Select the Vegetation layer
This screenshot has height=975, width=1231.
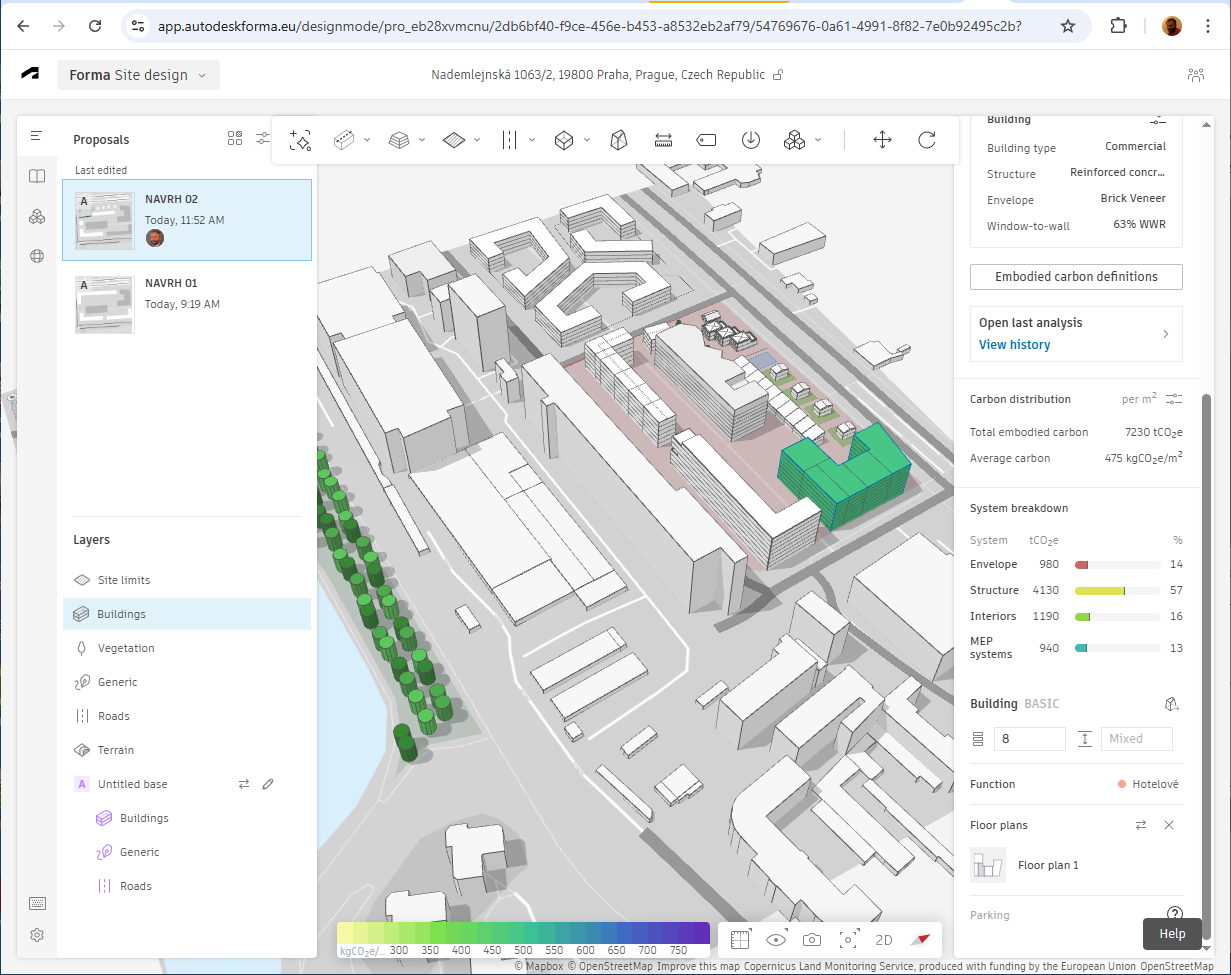click(126, 648)
